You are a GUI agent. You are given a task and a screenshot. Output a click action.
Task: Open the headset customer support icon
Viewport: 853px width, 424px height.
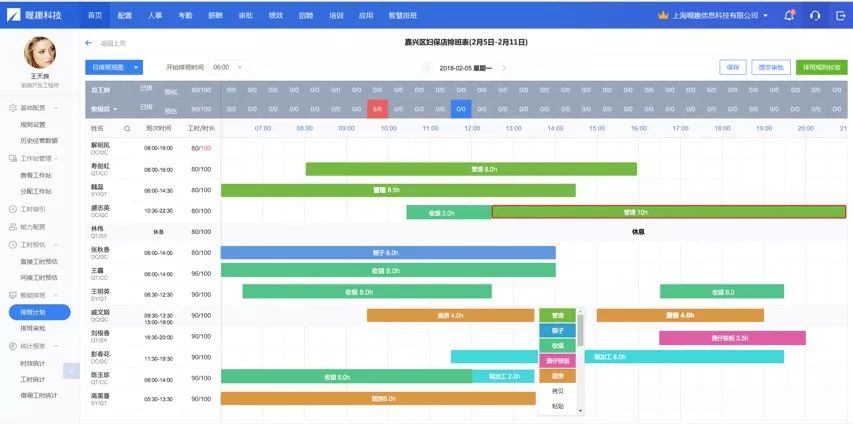click(x=815, y=15)
